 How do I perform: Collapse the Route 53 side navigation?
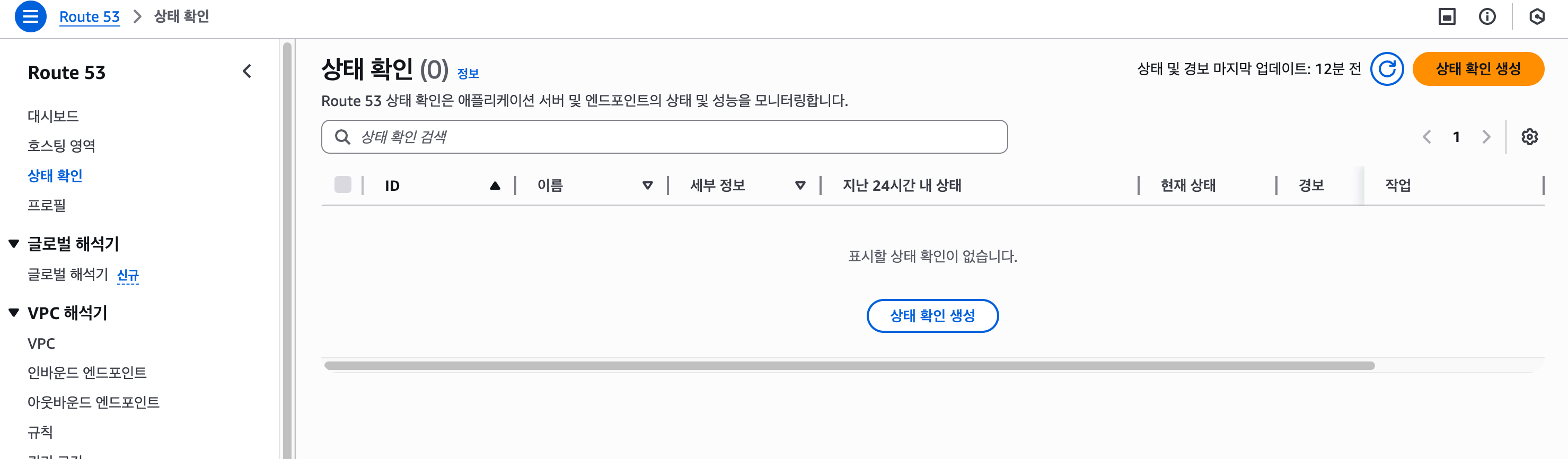(x=247, y=72)
